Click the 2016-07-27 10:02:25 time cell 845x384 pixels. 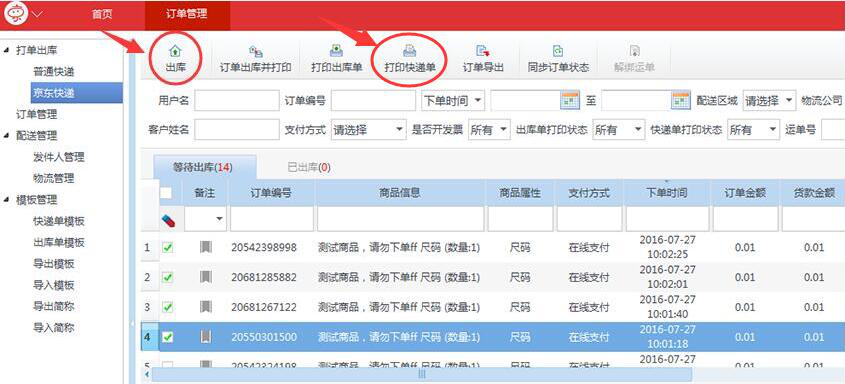pos(667,247)
